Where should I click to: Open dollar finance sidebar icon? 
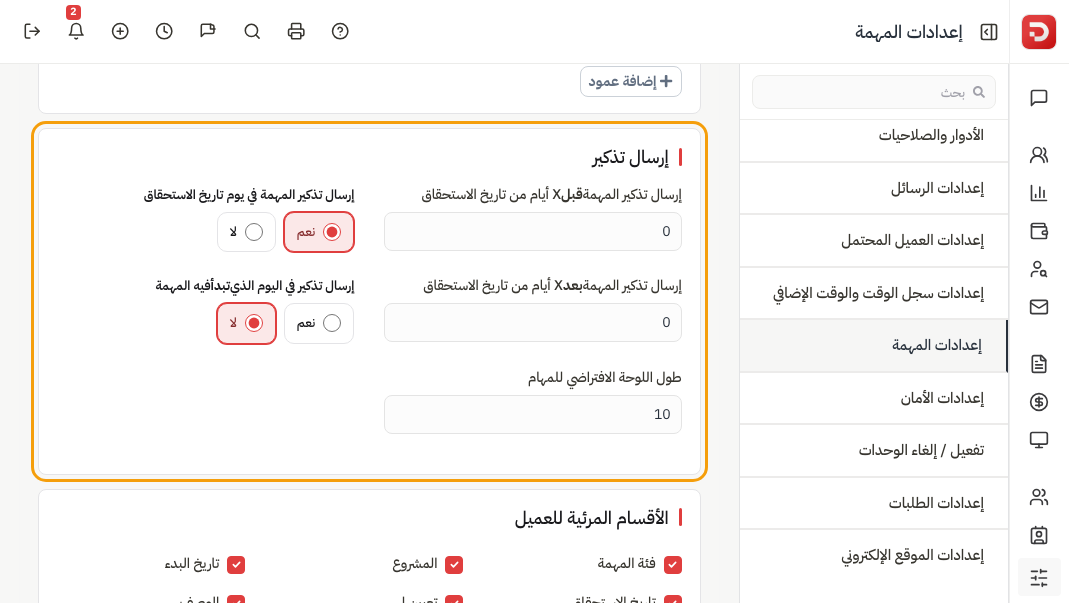tap(1038, 402)
